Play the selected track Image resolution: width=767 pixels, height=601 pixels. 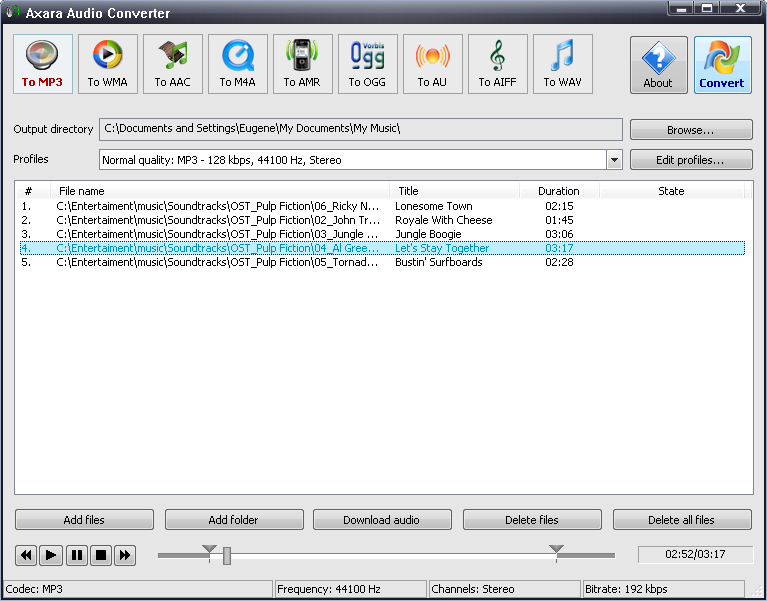(51, 555)
